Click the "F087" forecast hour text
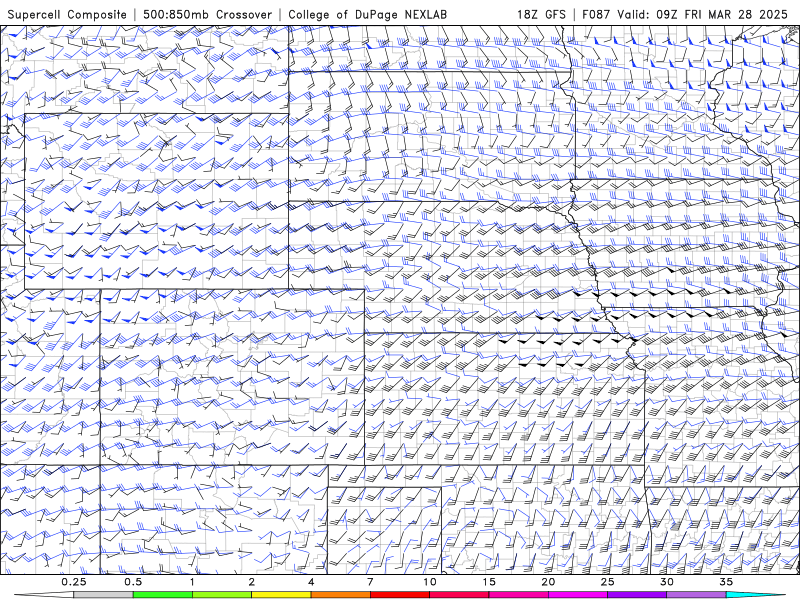Viewport: 800px width, 600px height. click(597, 14)
